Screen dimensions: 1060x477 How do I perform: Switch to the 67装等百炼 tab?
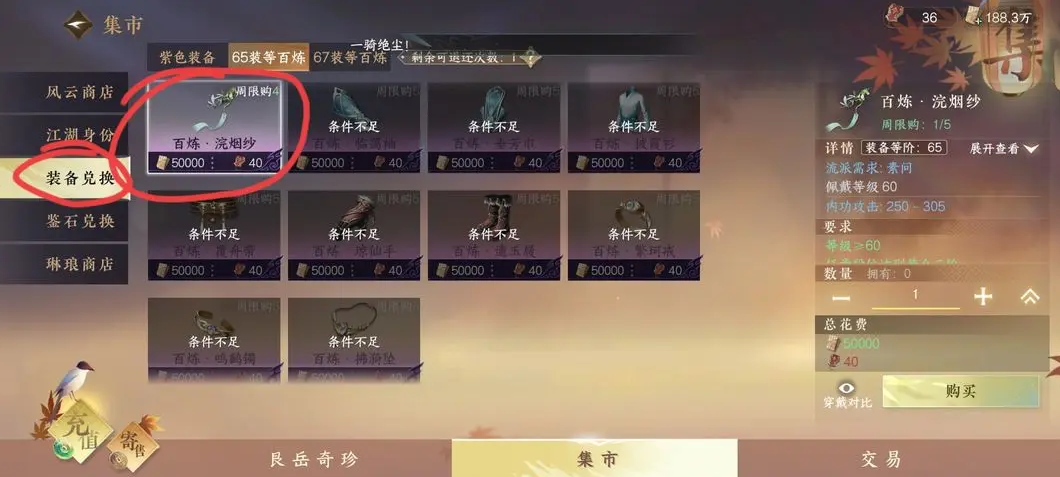351,58
